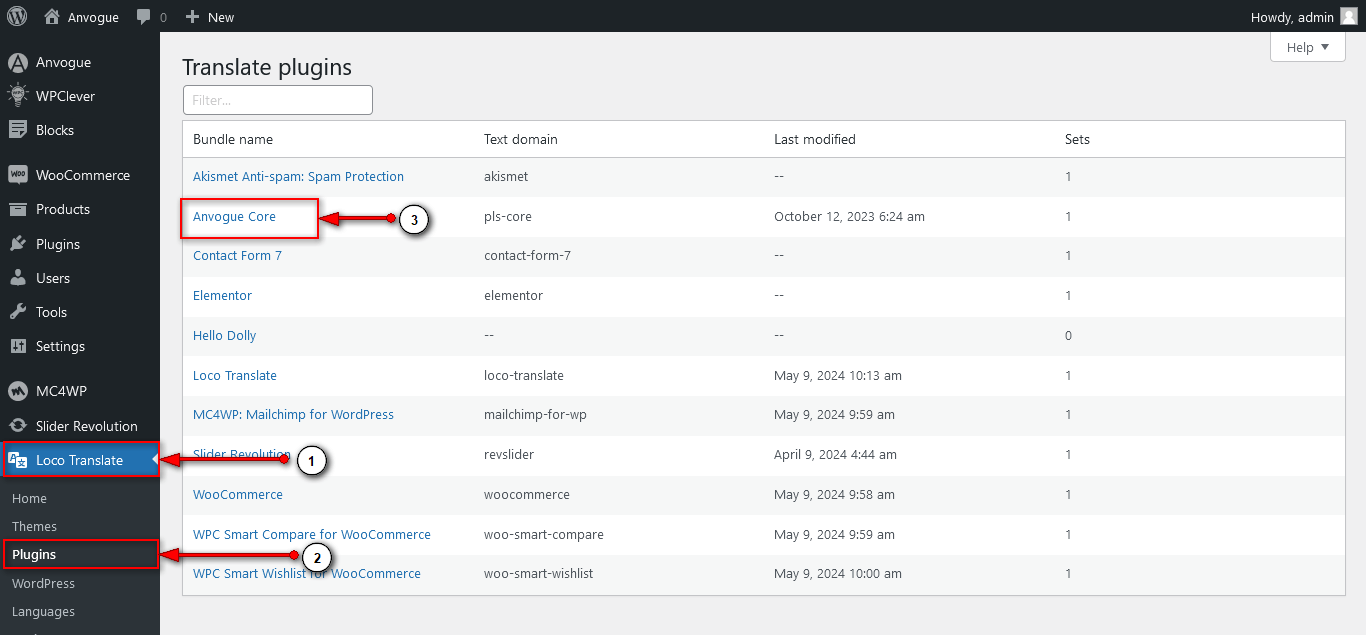This screenshot has width=1366, height=635.
Task: Click the MC4WP sidebar icon
Action: point(18,391)
